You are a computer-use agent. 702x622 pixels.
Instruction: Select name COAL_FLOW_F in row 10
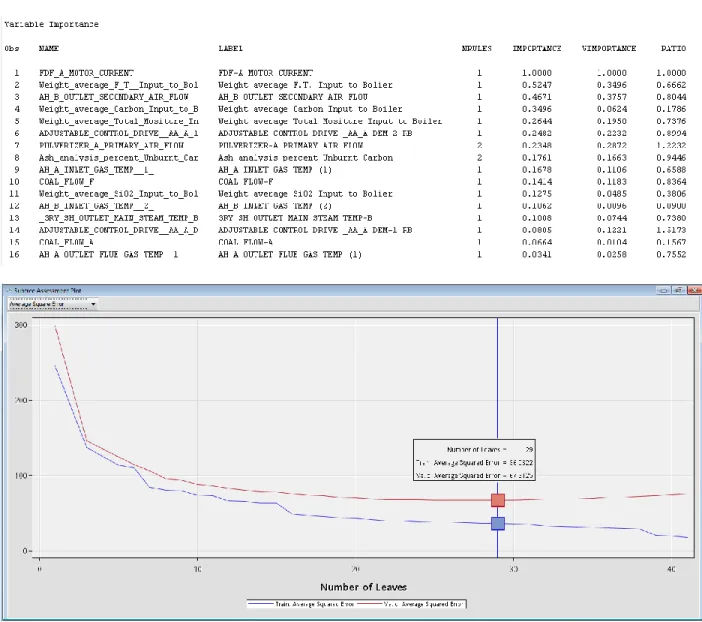tap(66, 182)
